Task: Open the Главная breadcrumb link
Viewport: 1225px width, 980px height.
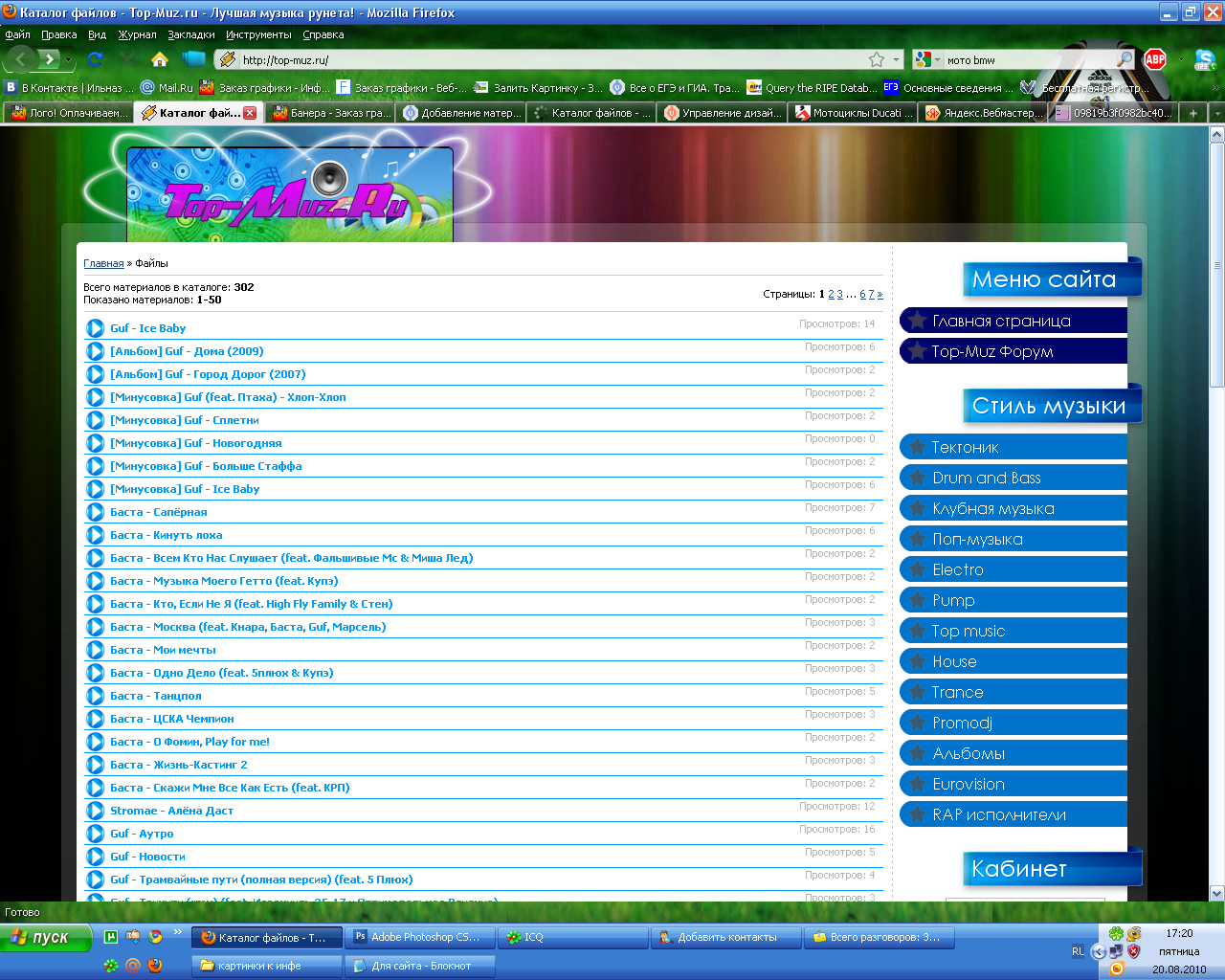Action: 103,263
